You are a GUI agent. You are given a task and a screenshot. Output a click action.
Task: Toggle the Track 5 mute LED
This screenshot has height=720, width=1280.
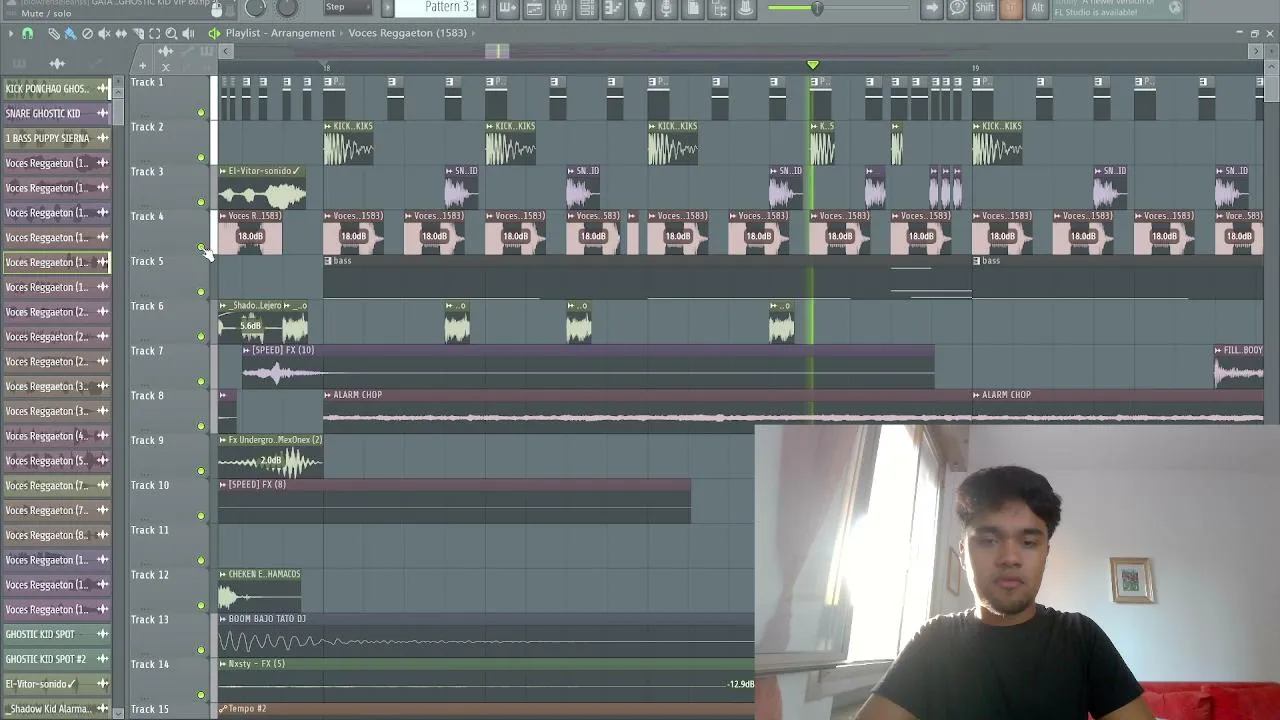click(x=201, y=292)
